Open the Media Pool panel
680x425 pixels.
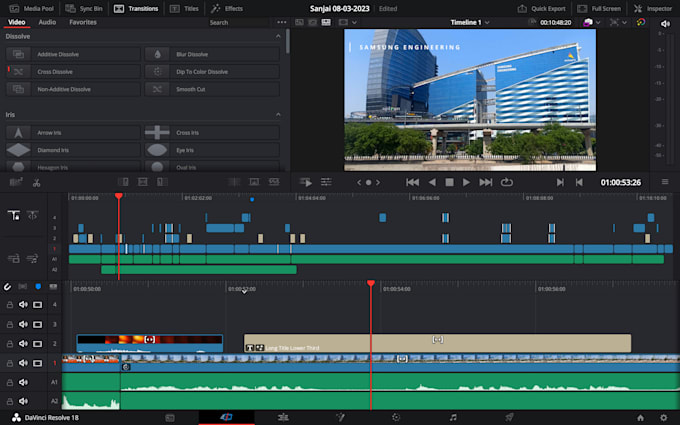tap(31, 8)
